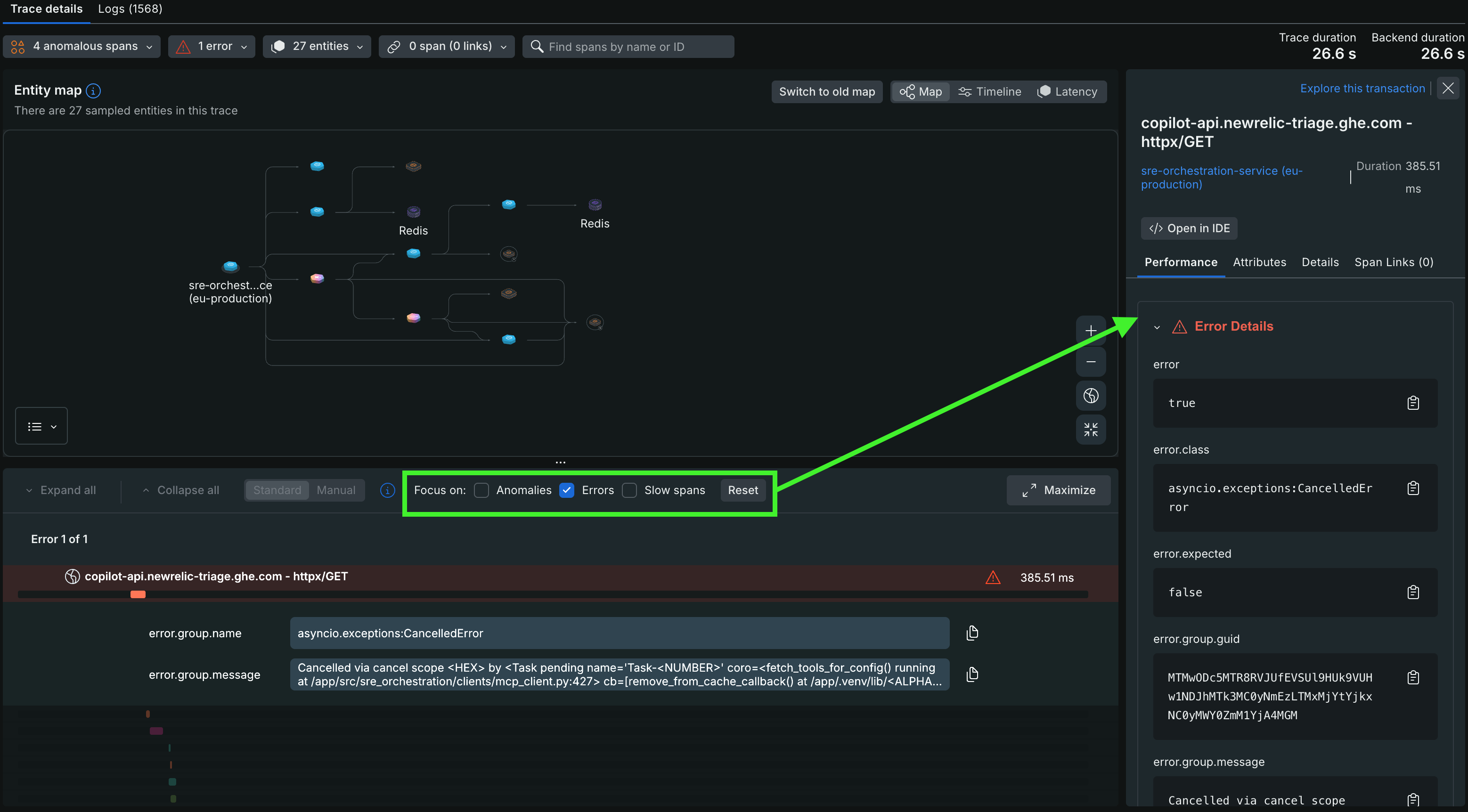Switch to Standard expand mode
This screenshot has width=1468, height=812.
(x=277, y=490)
